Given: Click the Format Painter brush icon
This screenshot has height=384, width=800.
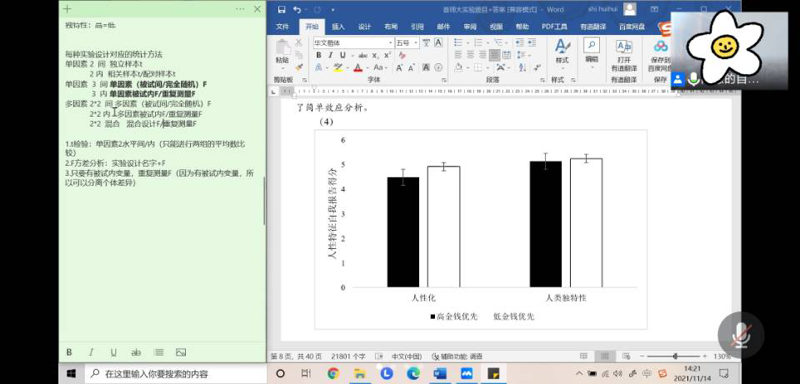Looking at the screenshot, I should pyautogui.click(x=299, y=67).
